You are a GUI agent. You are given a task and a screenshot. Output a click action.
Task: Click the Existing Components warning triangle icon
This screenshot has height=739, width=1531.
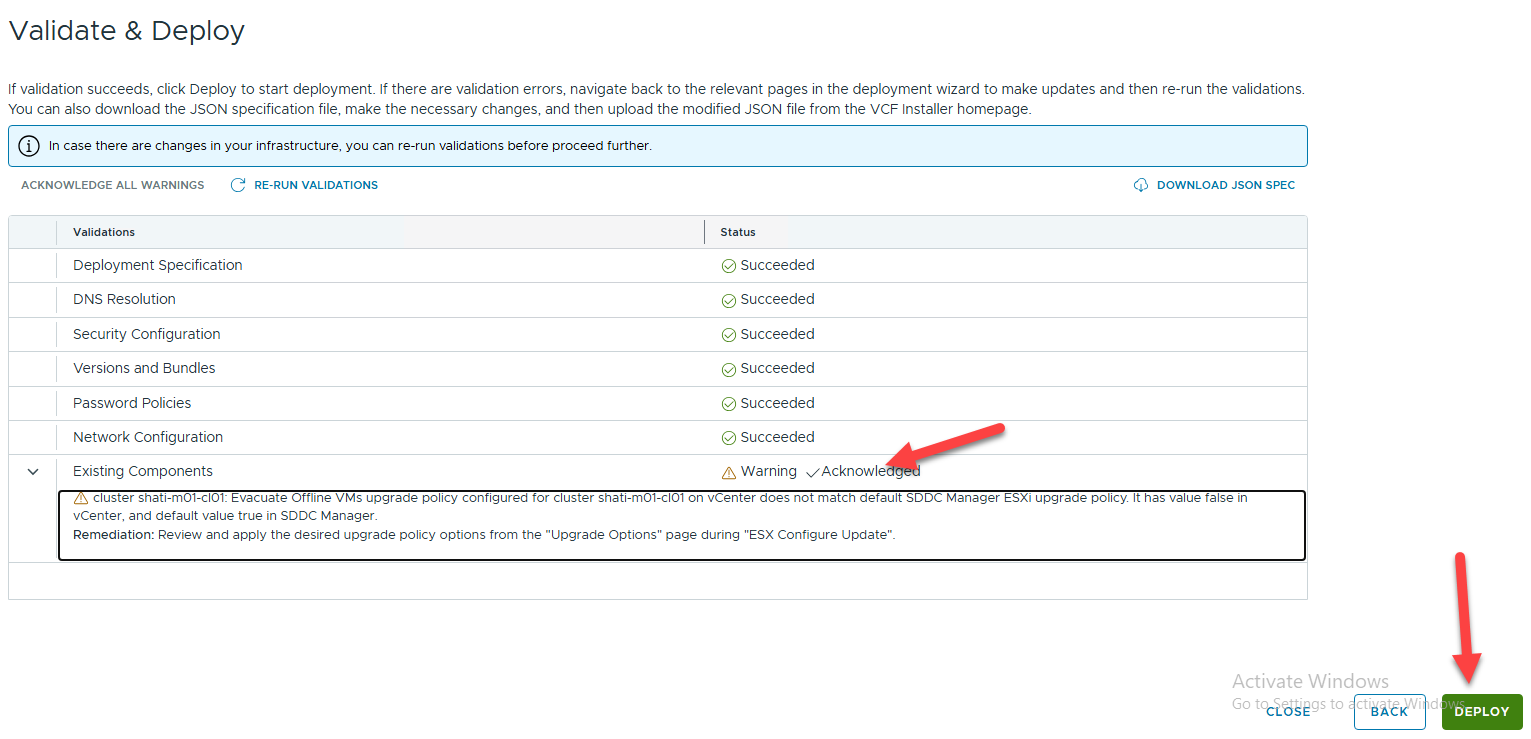(729, 472)
